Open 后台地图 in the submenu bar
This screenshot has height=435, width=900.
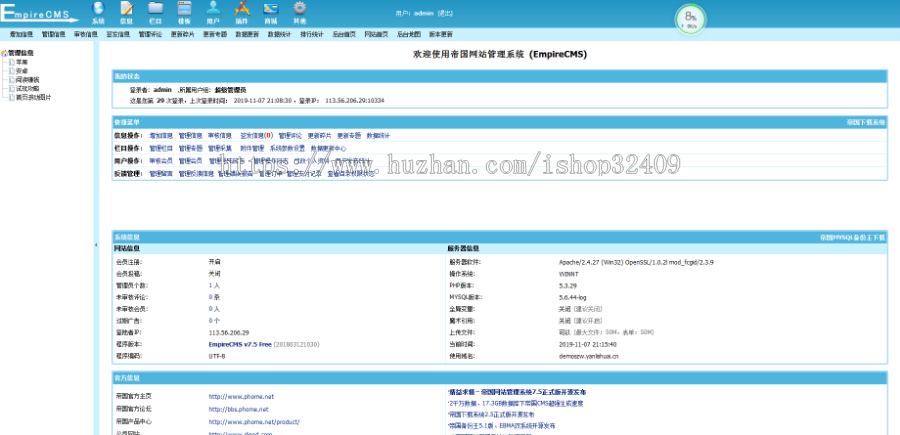[x=408, y=34]
